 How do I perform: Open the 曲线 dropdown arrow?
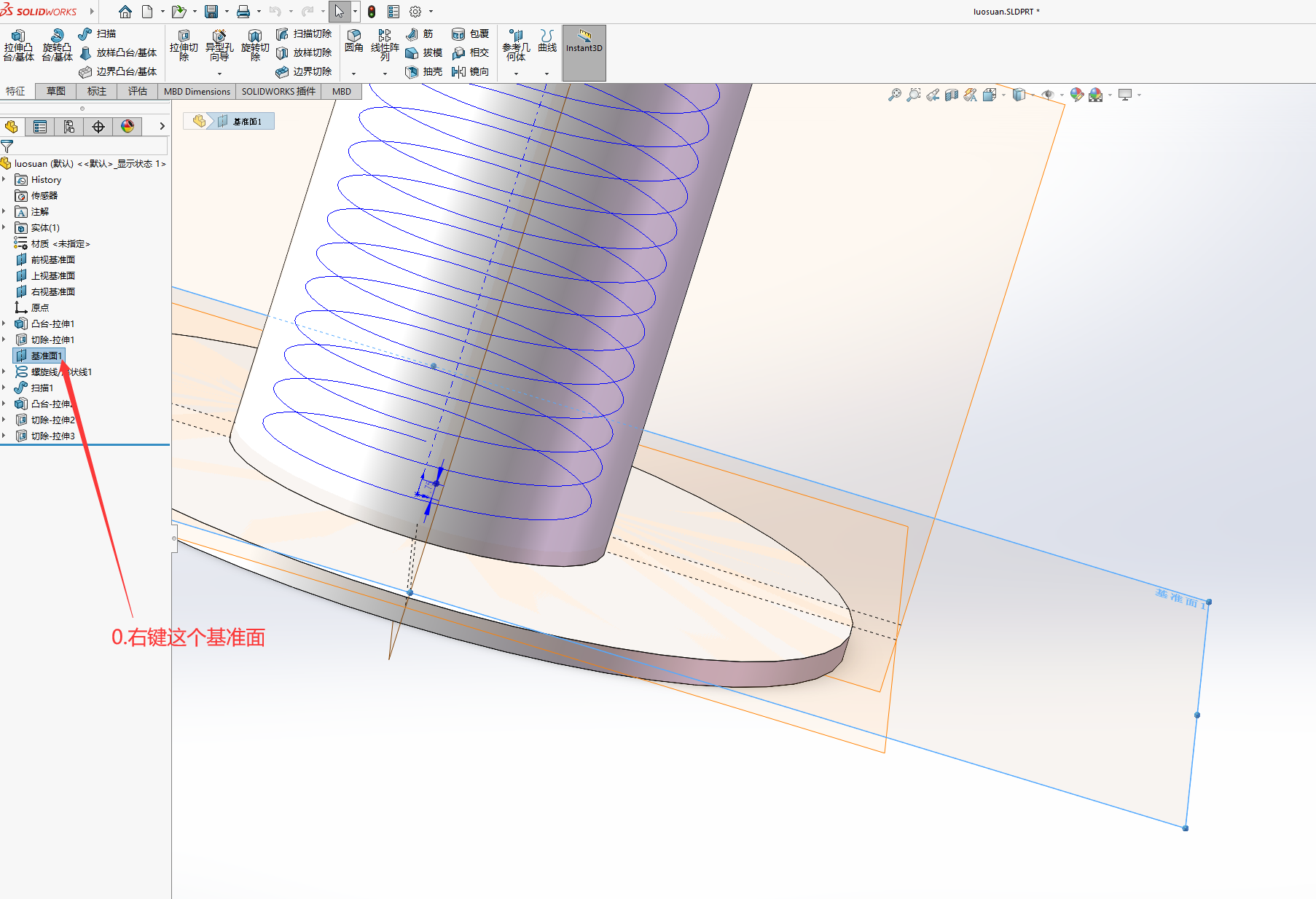point(547,74)
